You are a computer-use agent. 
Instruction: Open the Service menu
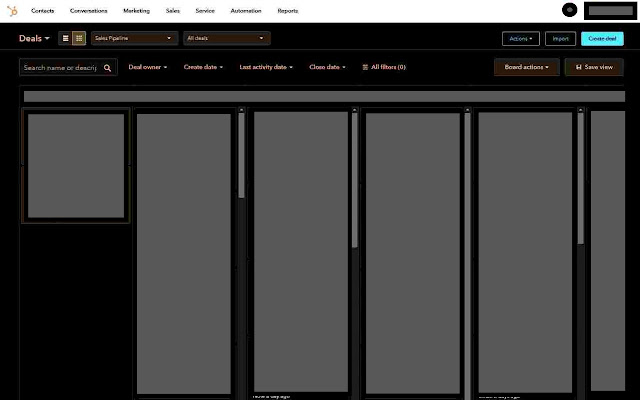coord(205,11)
